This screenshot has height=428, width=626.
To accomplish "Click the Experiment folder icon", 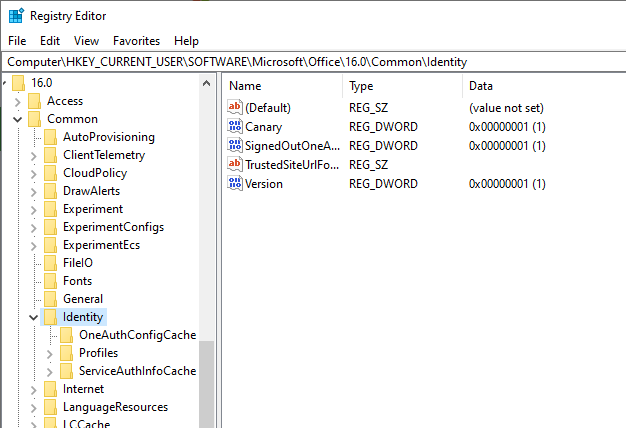I will pyautogui.click(x=50, y=209).
